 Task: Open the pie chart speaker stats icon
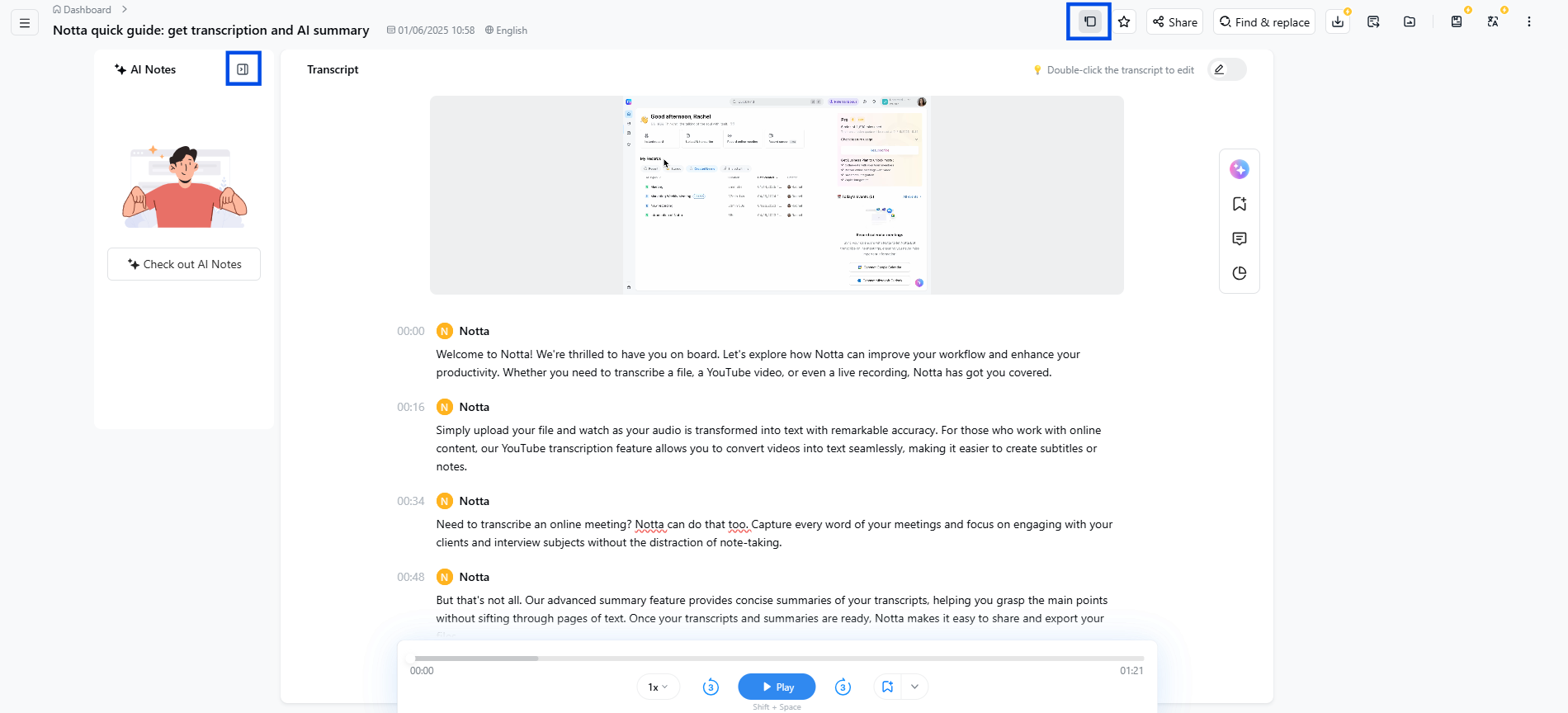click(x=1240, y=273)
